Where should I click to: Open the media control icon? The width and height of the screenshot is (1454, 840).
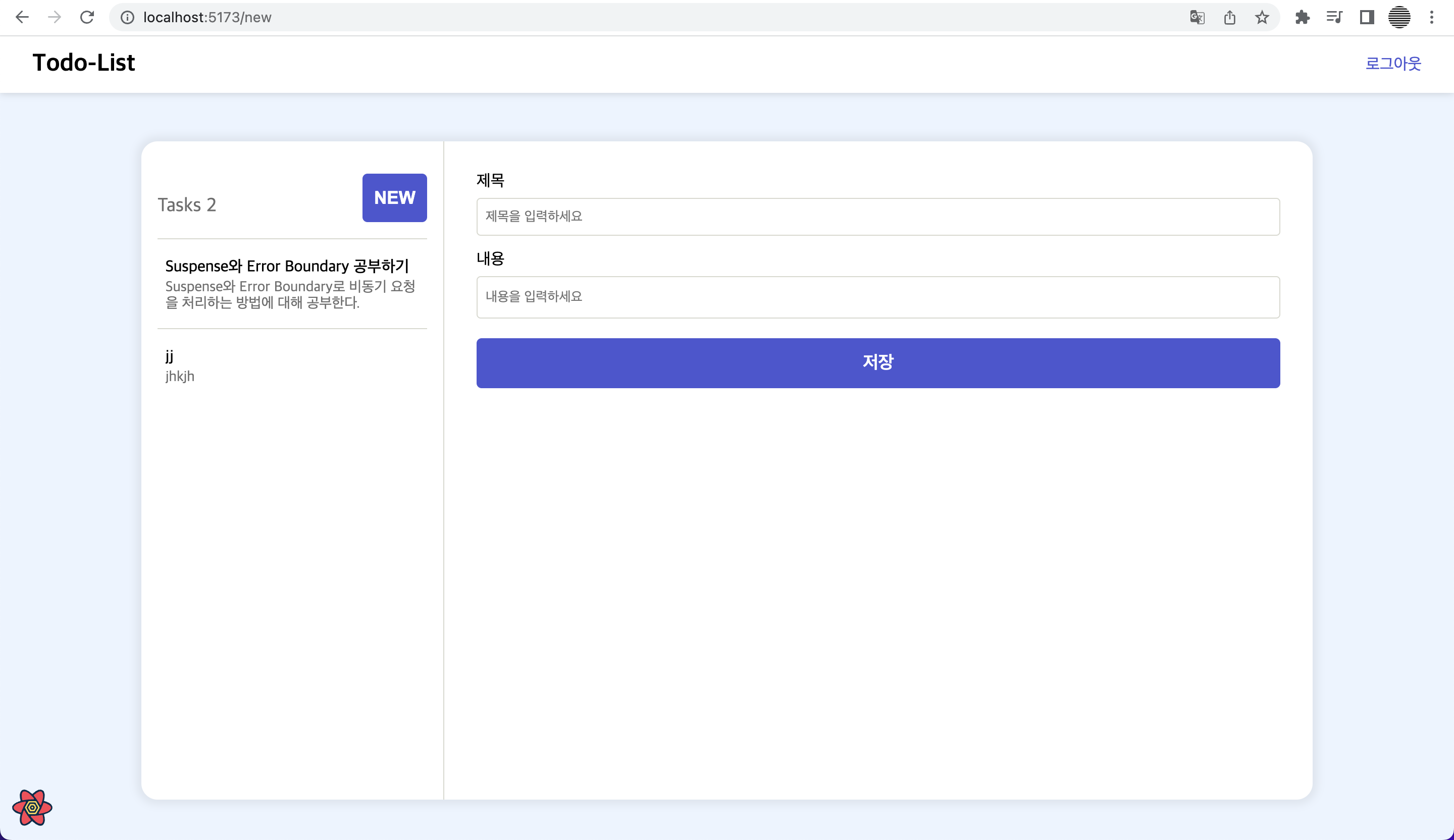(1334, 17)
